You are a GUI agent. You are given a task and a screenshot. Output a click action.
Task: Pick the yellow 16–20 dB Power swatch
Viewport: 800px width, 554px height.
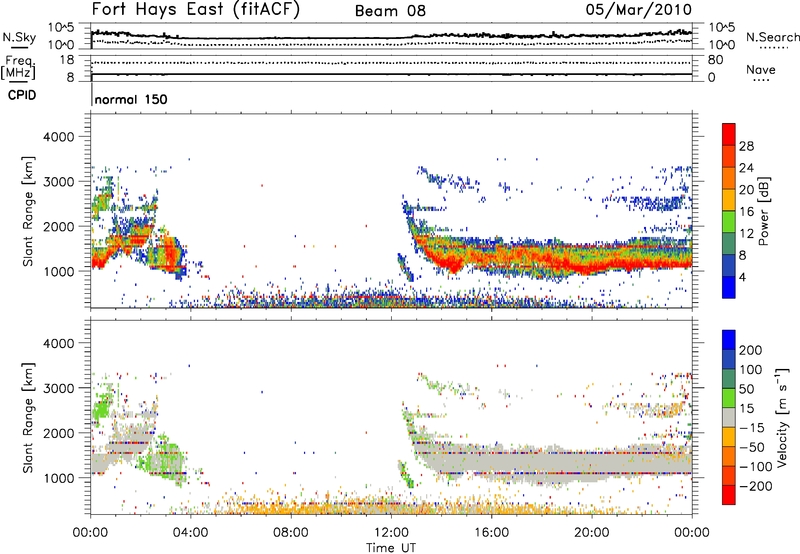point(729,199)
